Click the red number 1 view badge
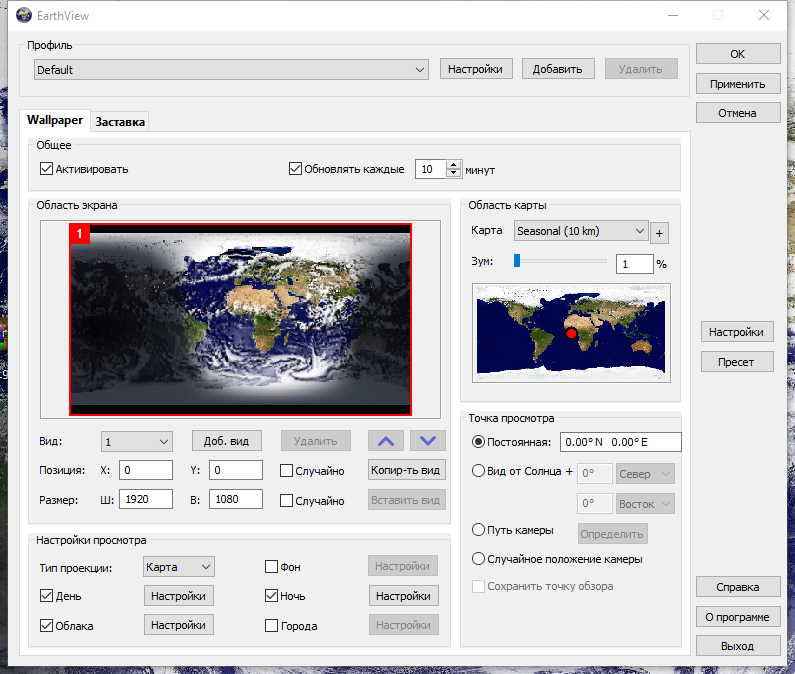This screenshot has height=674, width=795. tap(80, 233)
